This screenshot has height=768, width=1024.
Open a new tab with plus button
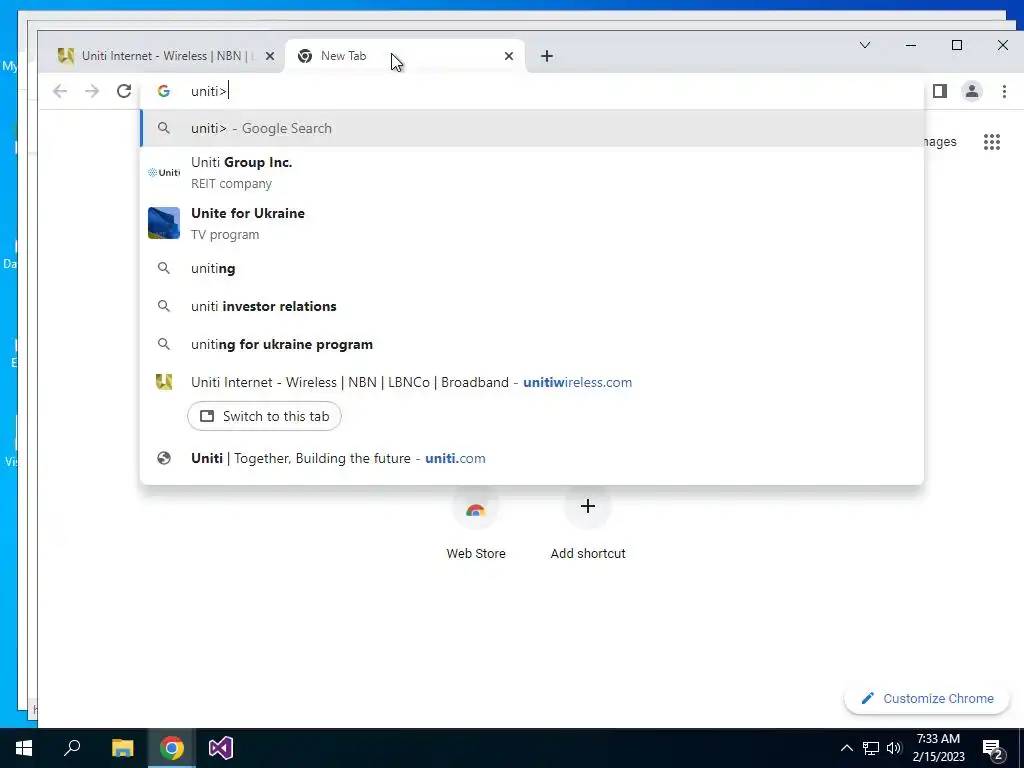[547, 56]
